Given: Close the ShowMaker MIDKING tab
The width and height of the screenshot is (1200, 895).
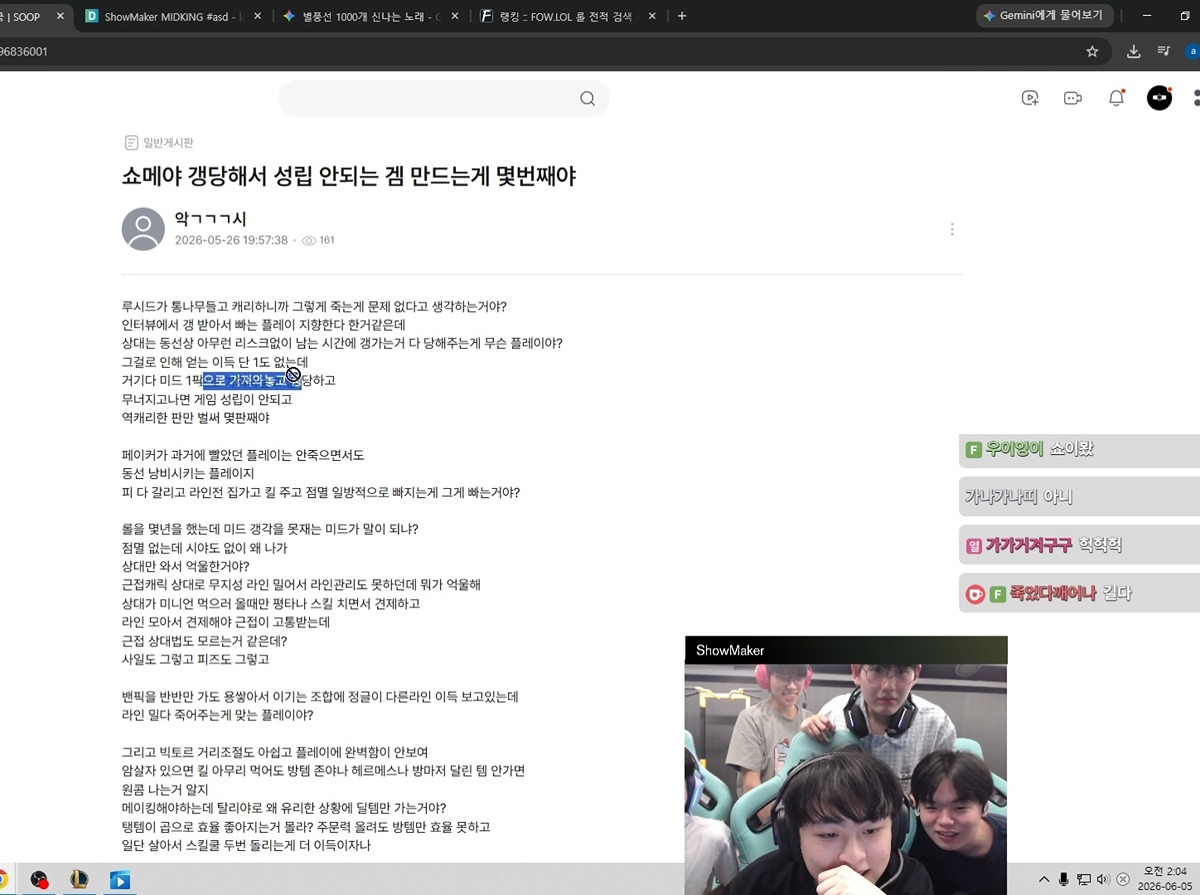Looking at the screenshot, I should click(258, 17).
